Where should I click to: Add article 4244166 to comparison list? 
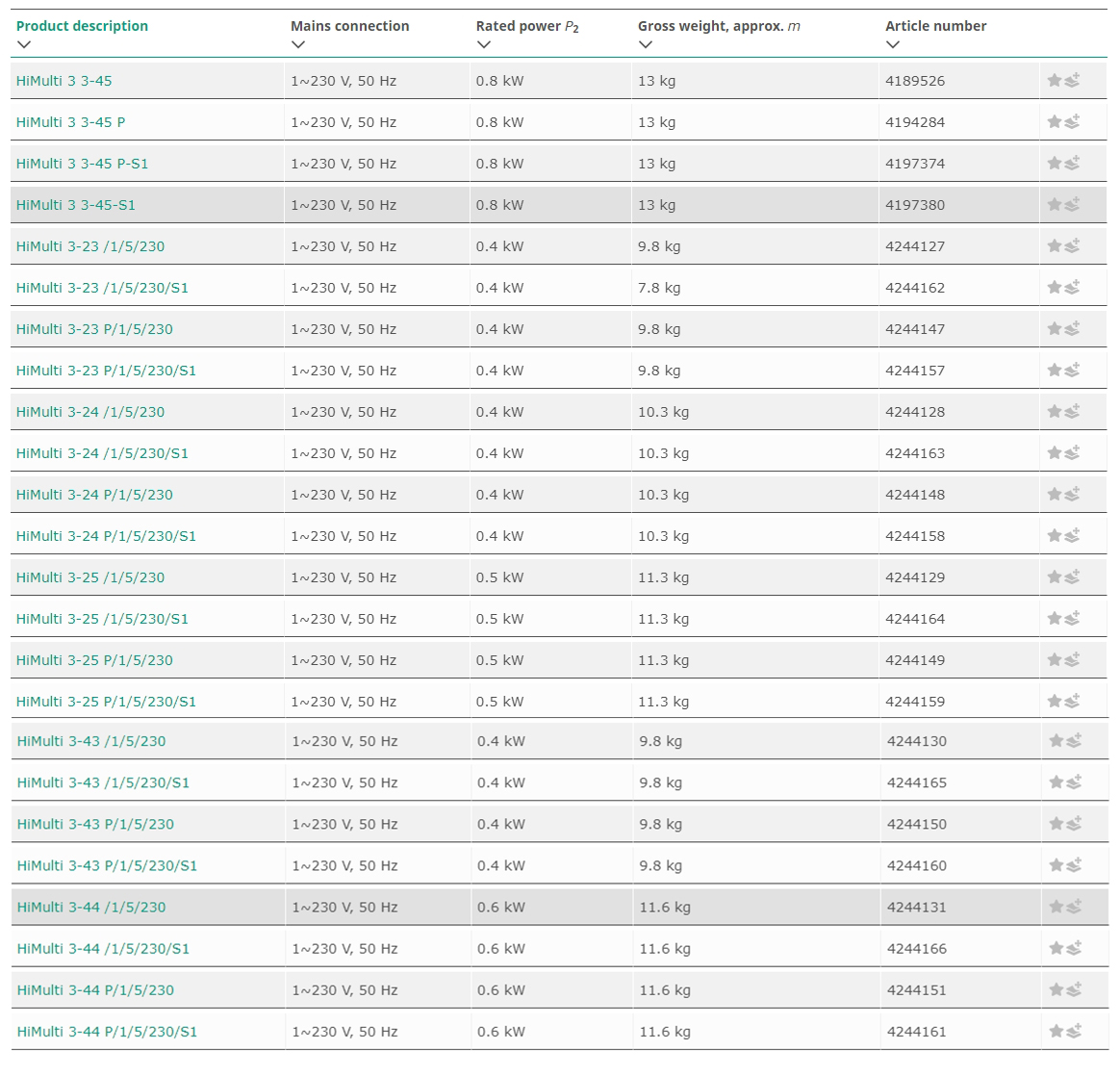[x=1074, y=948]
